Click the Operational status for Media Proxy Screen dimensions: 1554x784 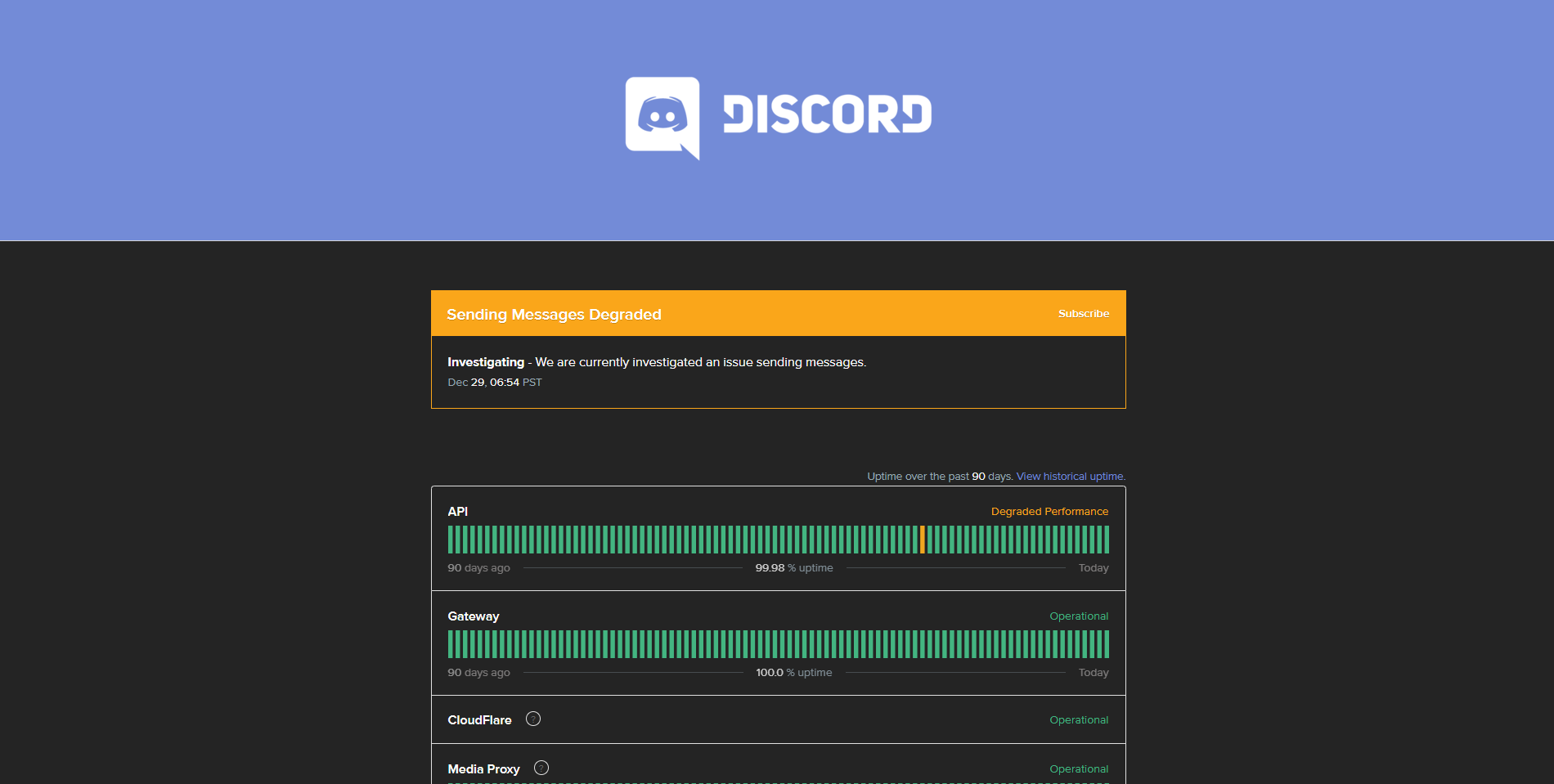click(x=1080, y=768)
